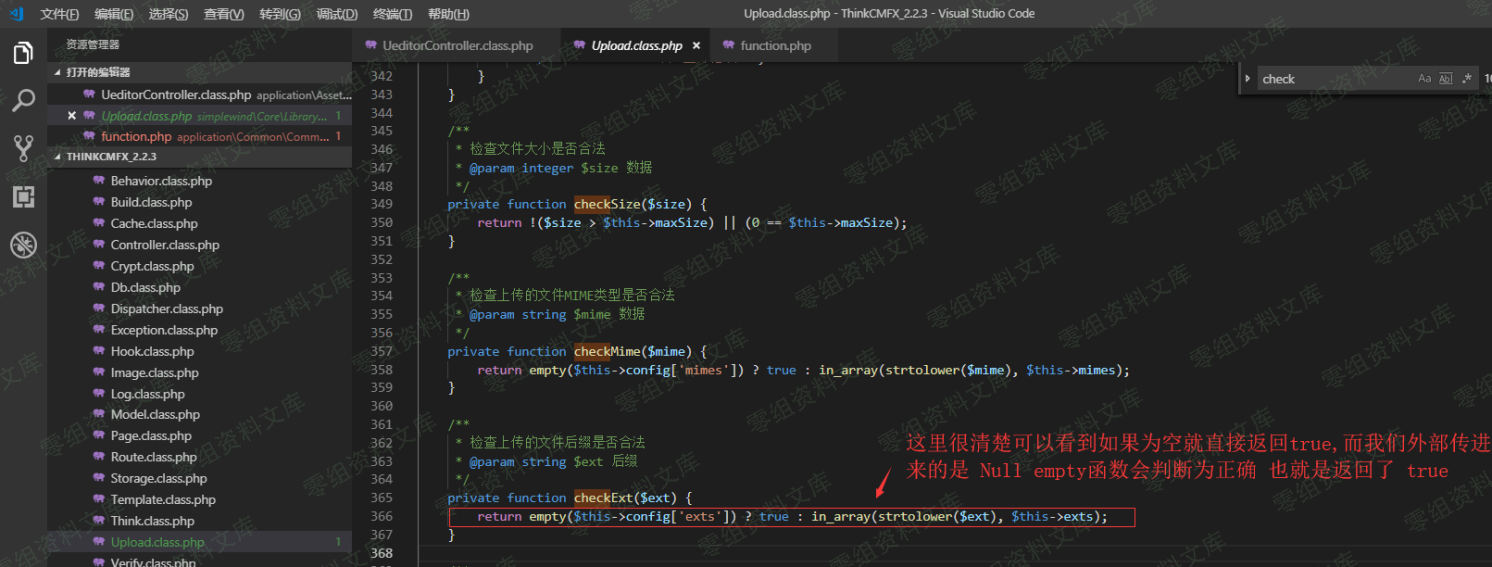Toggle Match Case in find widget

tap(1425, 78)
